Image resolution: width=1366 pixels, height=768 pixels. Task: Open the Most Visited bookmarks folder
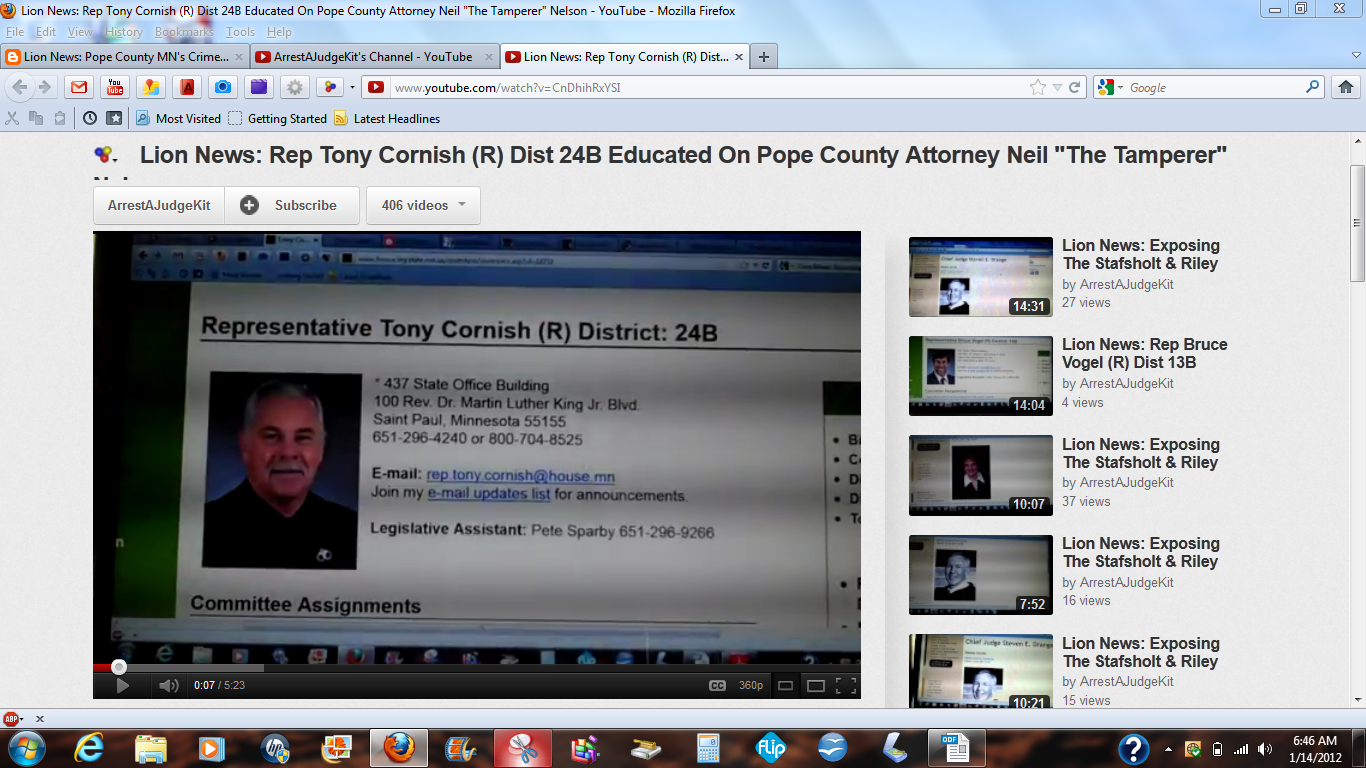(x=178, y=118)
